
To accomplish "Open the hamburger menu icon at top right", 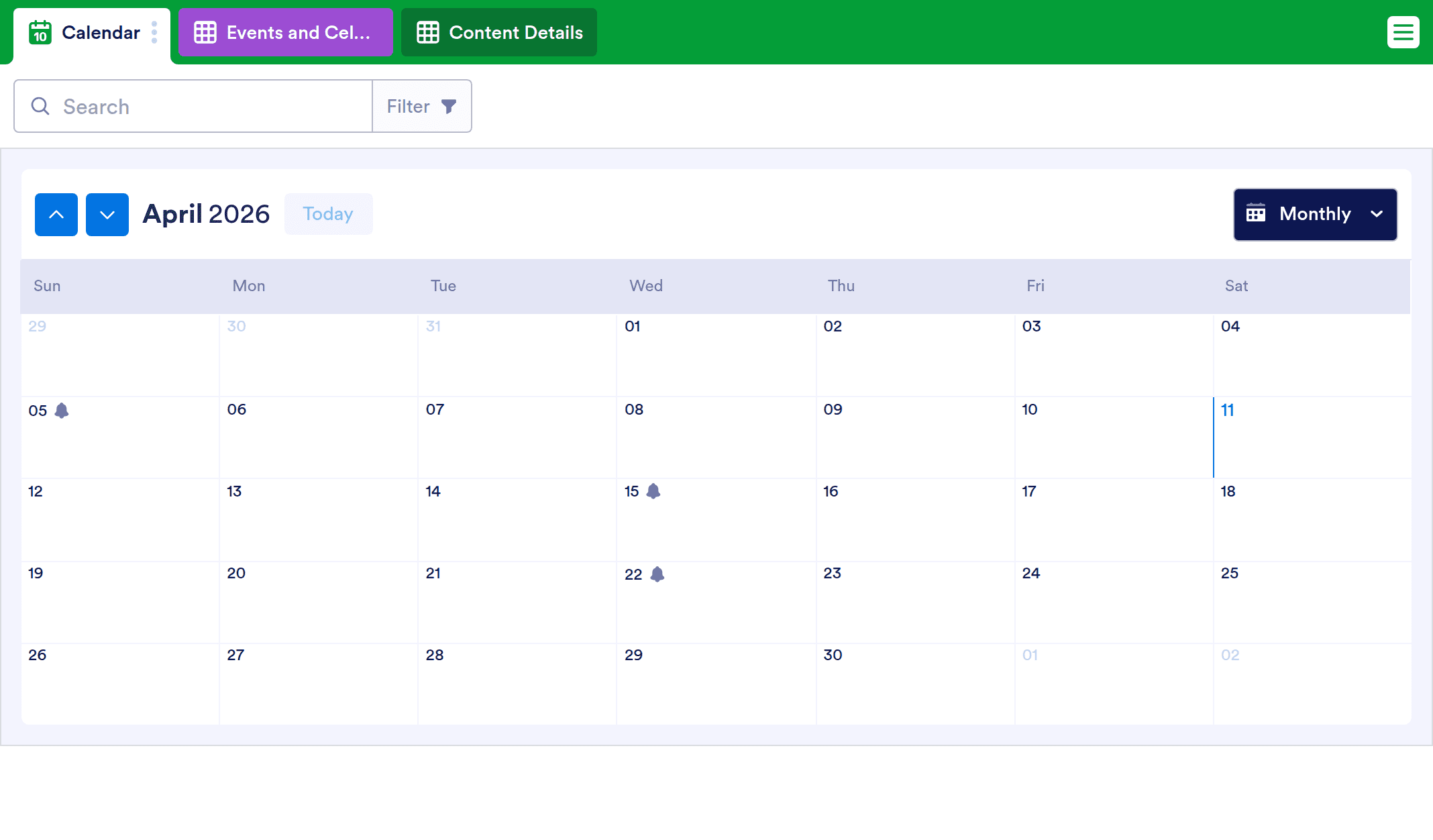I will tap(1403, 32).
